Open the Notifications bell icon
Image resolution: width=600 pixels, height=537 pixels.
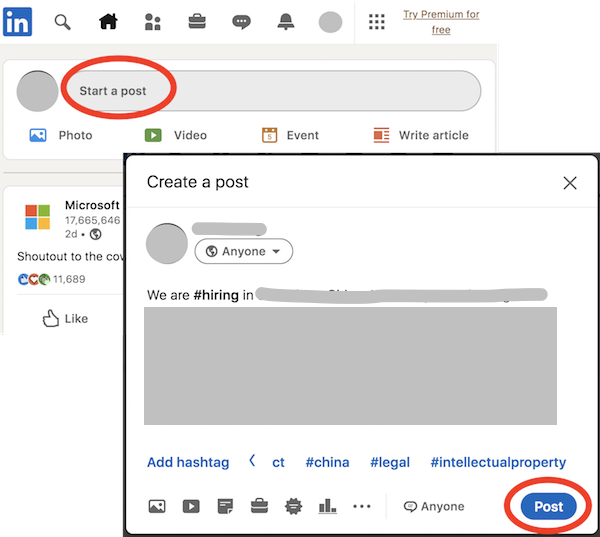(286, 21)
